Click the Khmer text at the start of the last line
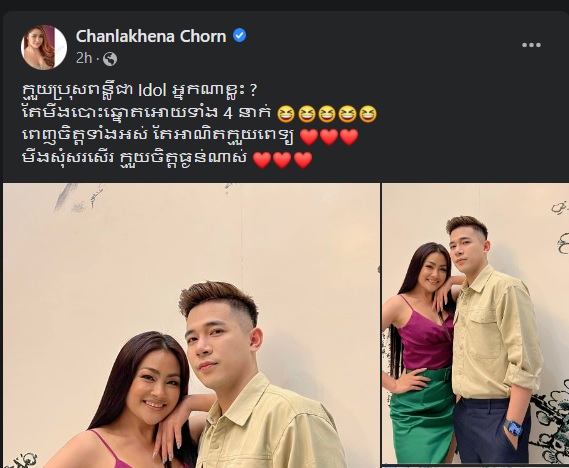This screenshot has width=569, height=468. [x=69, y=159]
